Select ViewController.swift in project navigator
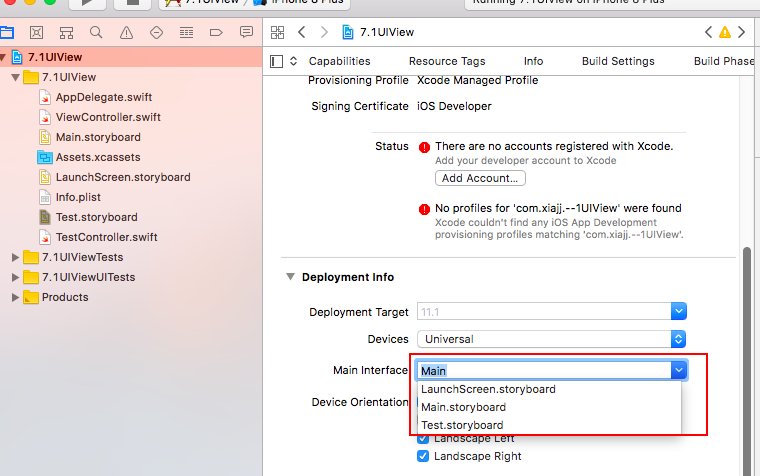This screenshot has height=476, width=760. point(108,117)
